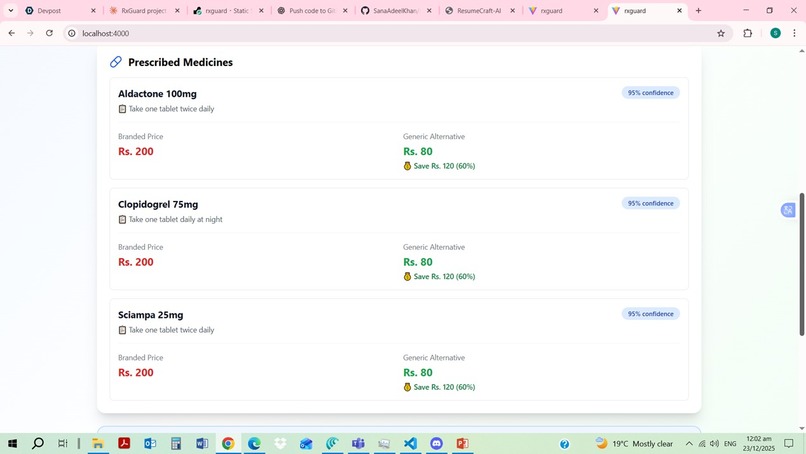The image size is (806, 454).
Task: Click Sciampa's 95% confidence badge
Action: click(650, 314)
